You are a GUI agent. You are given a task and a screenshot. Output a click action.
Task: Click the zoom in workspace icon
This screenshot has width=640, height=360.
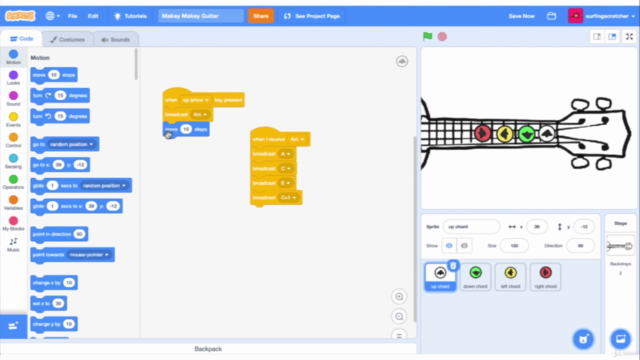pos(399,297)
